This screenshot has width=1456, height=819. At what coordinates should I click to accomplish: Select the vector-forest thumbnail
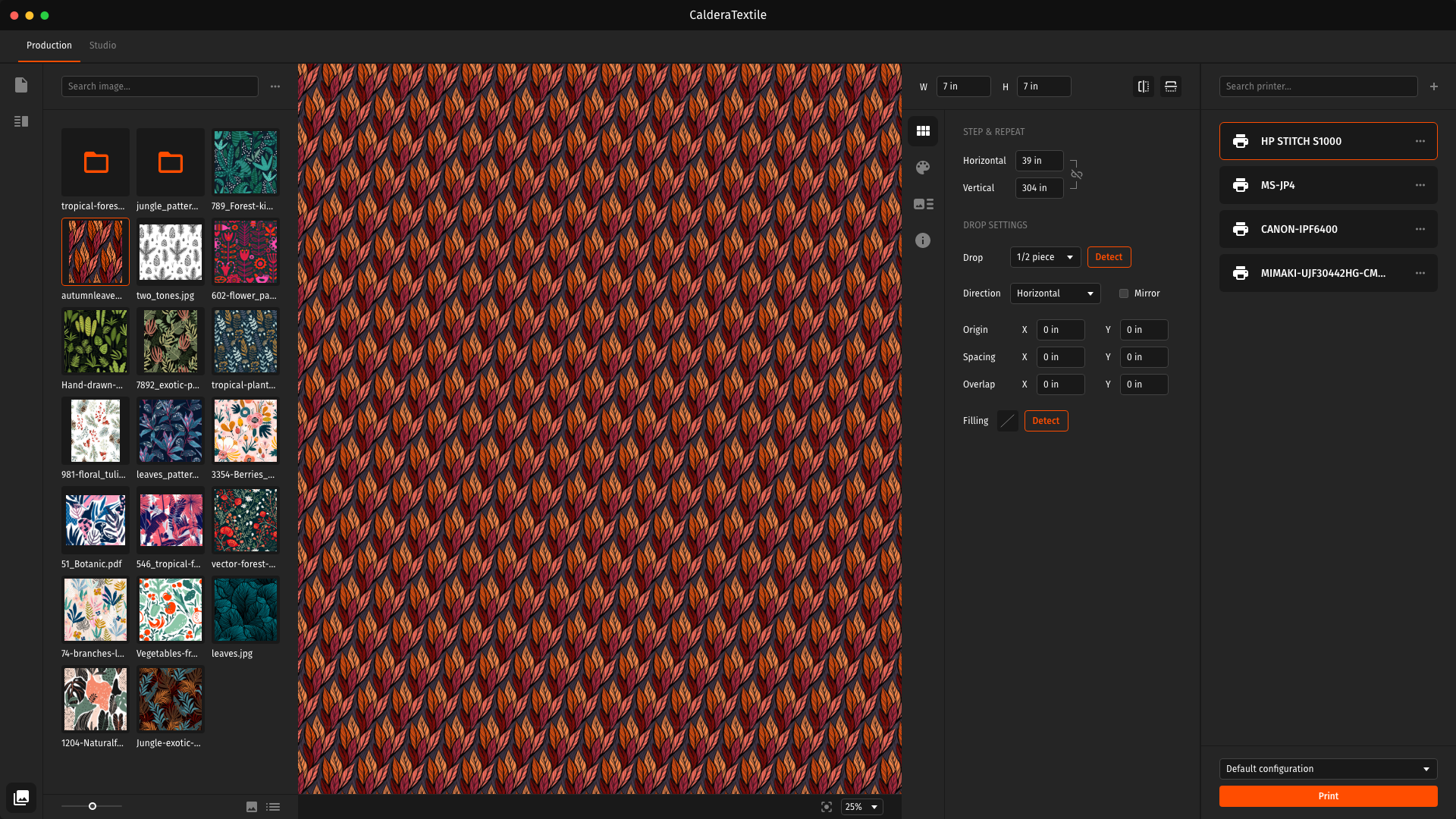pos(246,520)
